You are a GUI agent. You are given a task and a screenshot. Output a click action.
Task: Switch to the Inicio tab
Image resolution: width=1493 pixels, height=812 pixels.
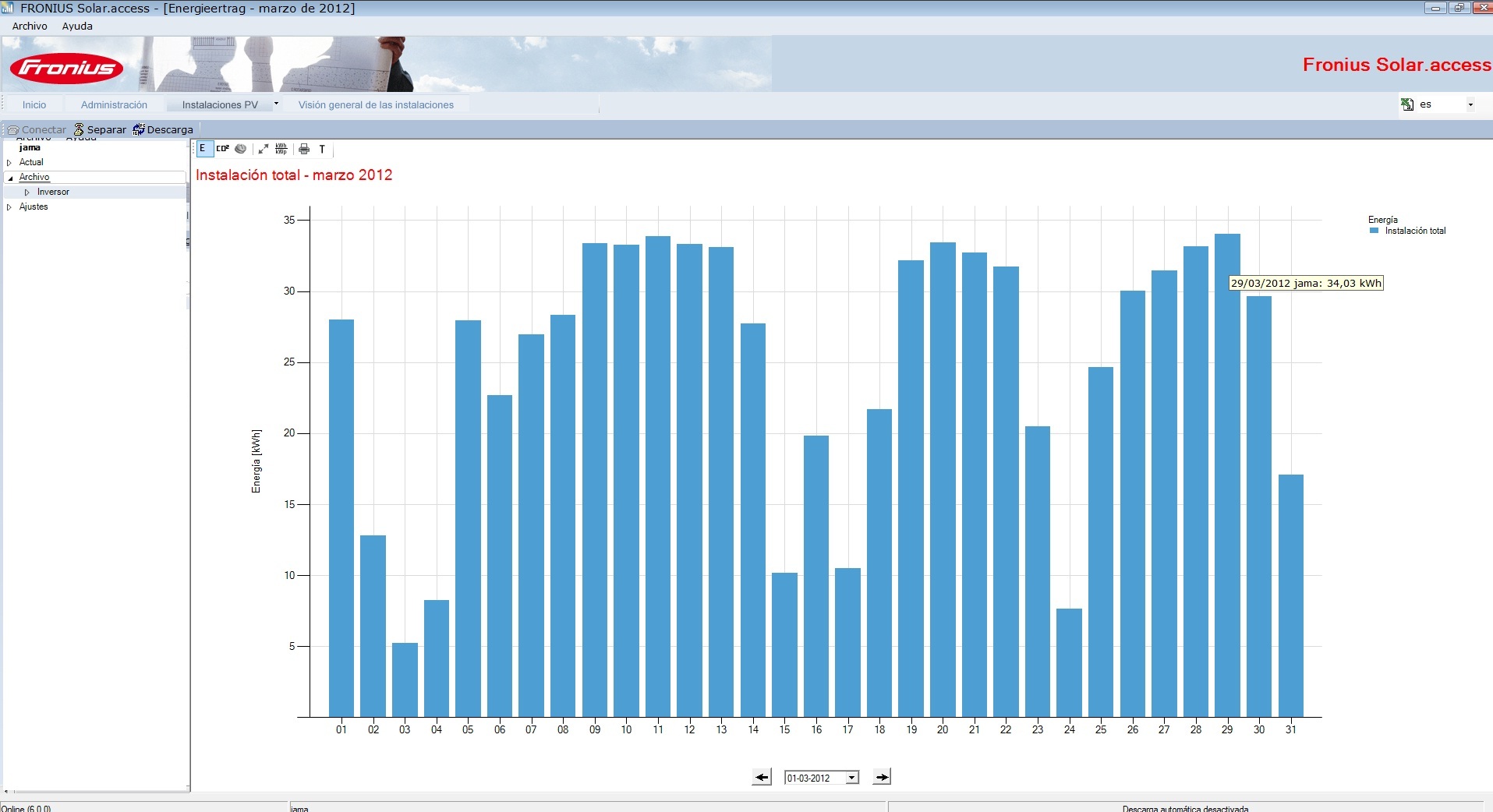point(34,104)
